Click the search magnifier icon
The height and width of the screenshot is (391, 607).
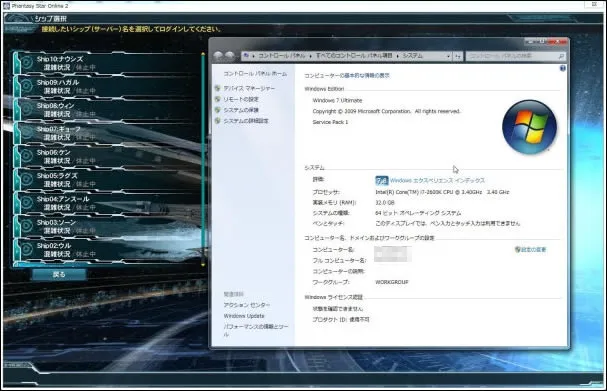coord(561,56)
